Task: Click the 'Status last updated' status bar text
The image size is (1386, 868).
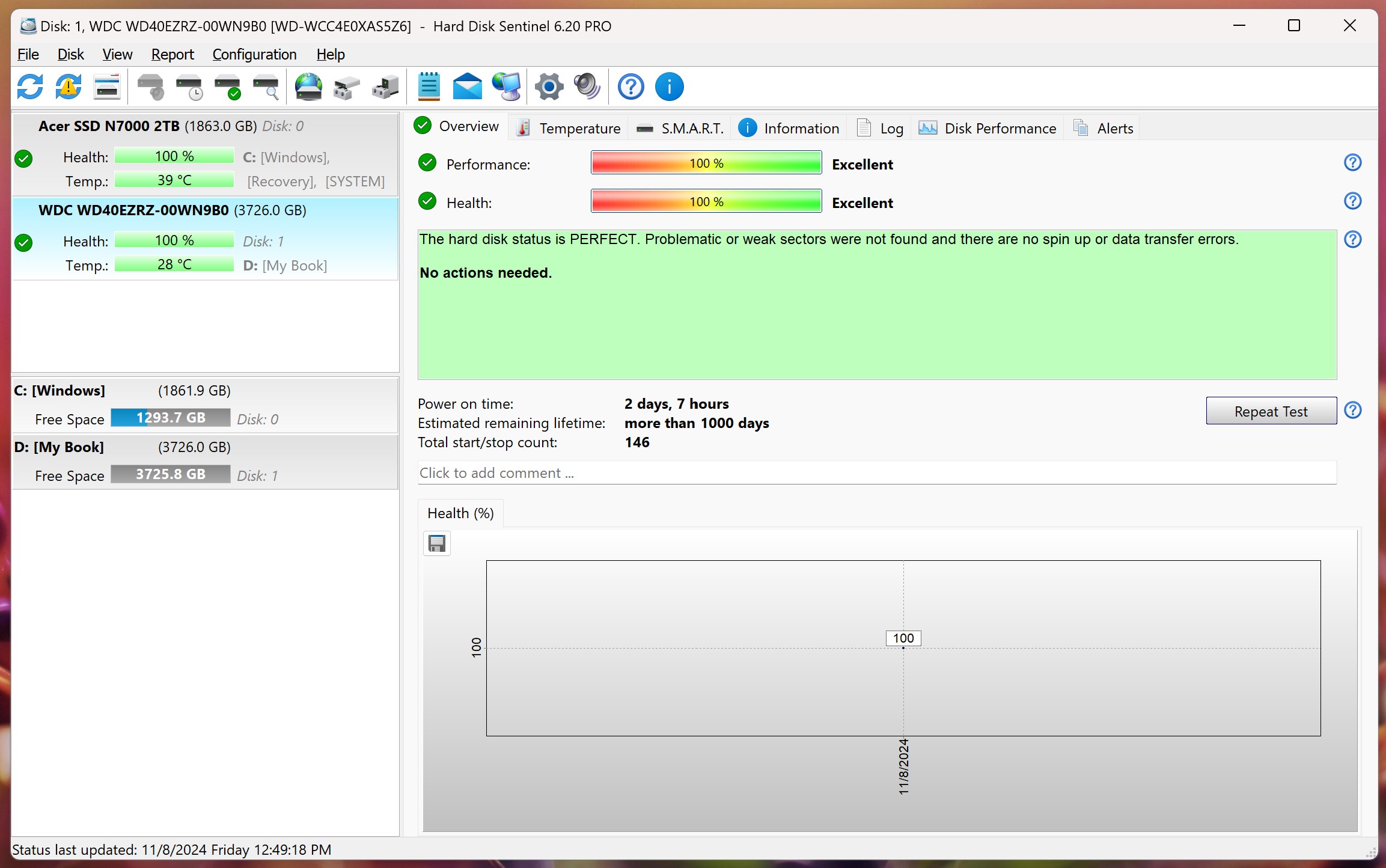Action: [172, 850]
